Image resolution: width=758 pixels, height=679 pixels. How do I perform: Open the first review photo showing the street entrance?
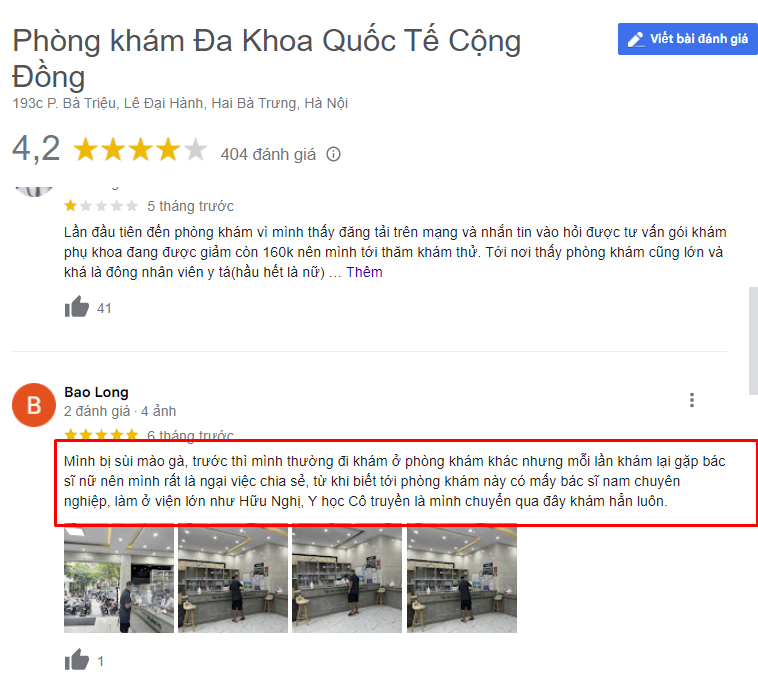(x=119, y=578)
